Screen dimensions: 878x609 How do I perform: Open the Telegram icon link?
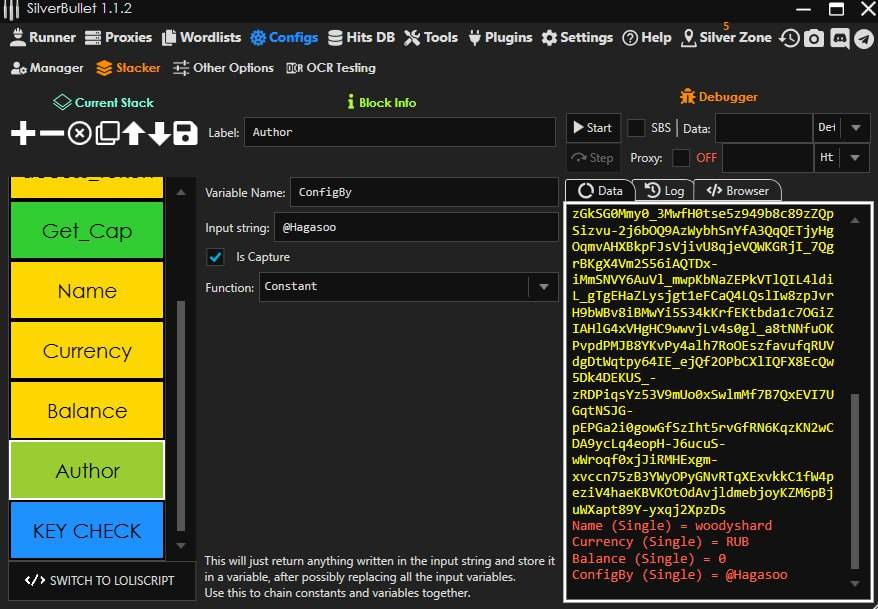(x=864, y=38)
